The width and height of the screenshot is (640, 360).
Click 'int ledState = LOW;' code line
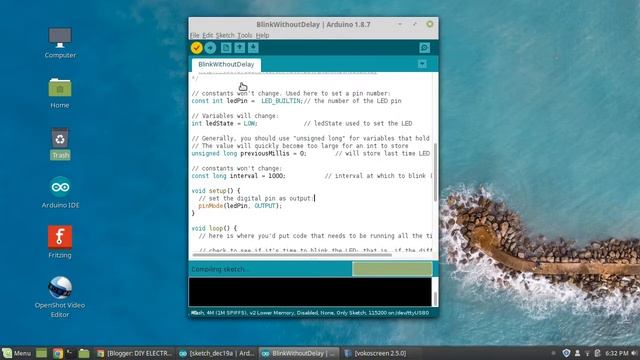224,123
